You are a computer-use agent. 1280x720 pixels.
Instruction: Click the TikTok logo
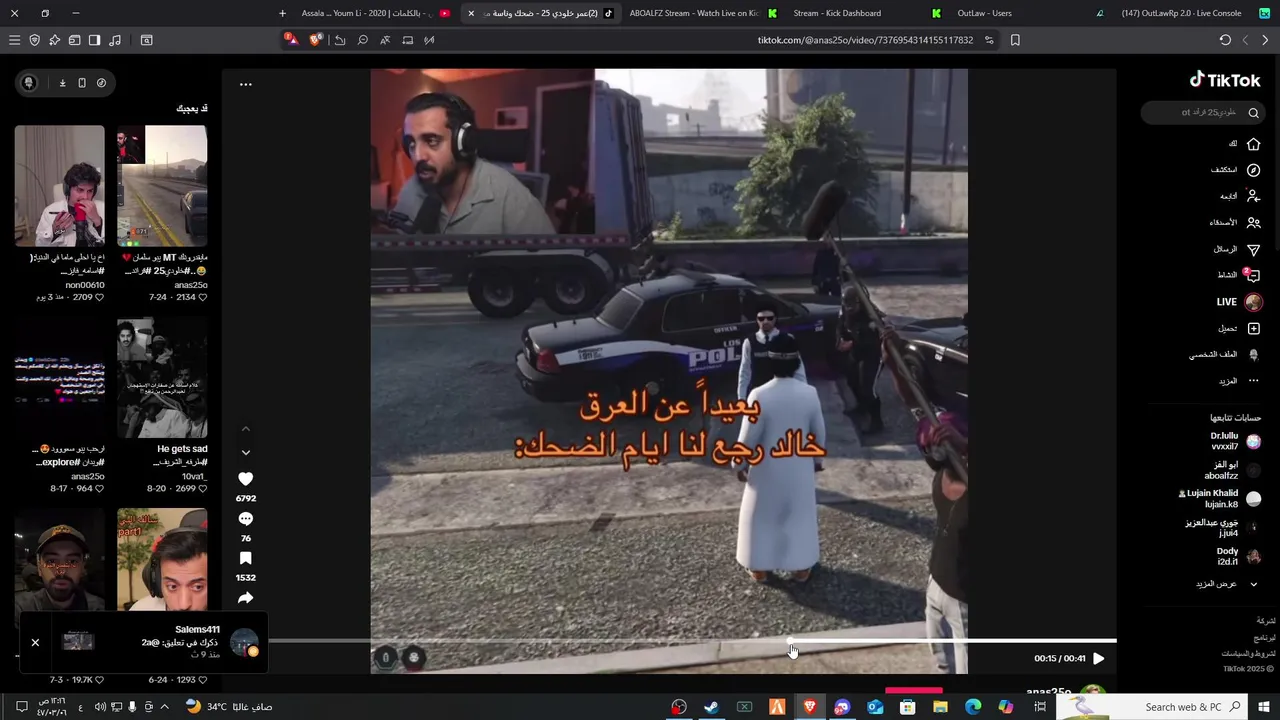pyautogui.click(x=1225, y=80)
